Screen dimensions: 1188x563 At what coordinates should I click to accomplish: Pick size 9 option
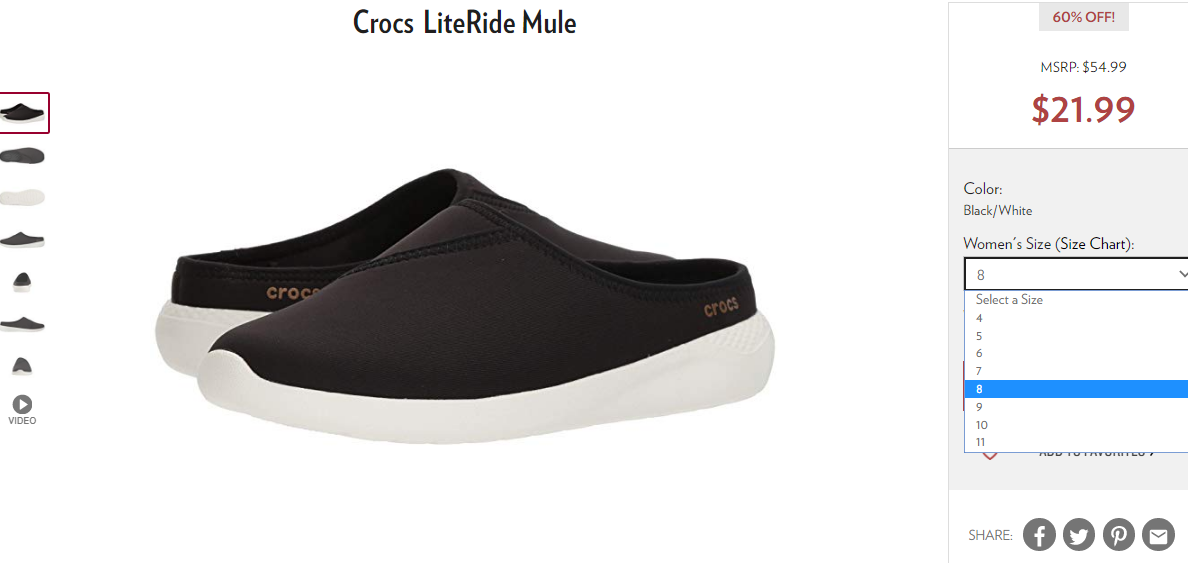point(1076,407)
